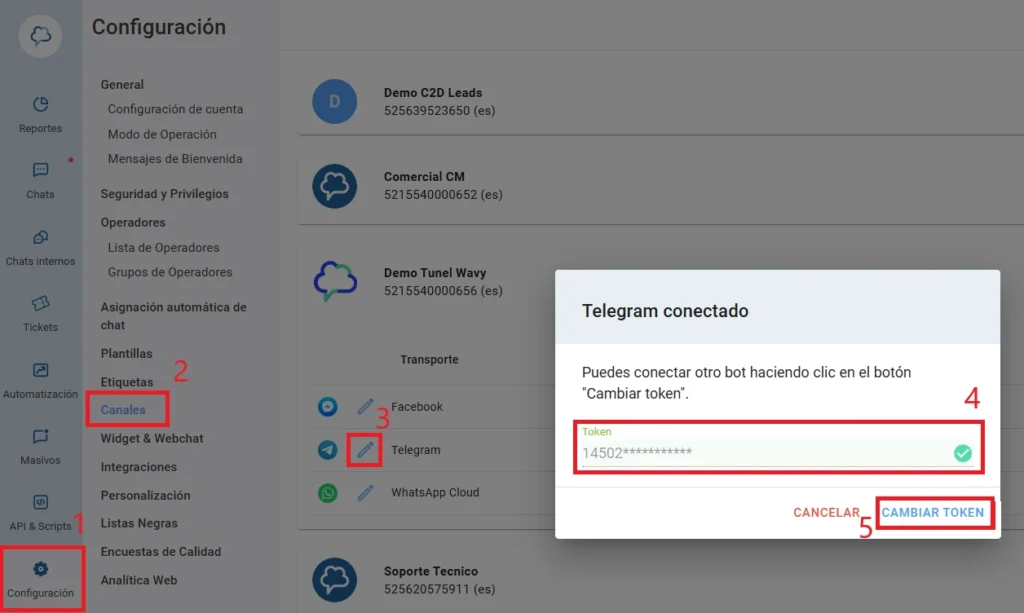This screenshot has width=1024, height=613.
Task: Click the Transporte column header
Action: (x=429, y=360)
